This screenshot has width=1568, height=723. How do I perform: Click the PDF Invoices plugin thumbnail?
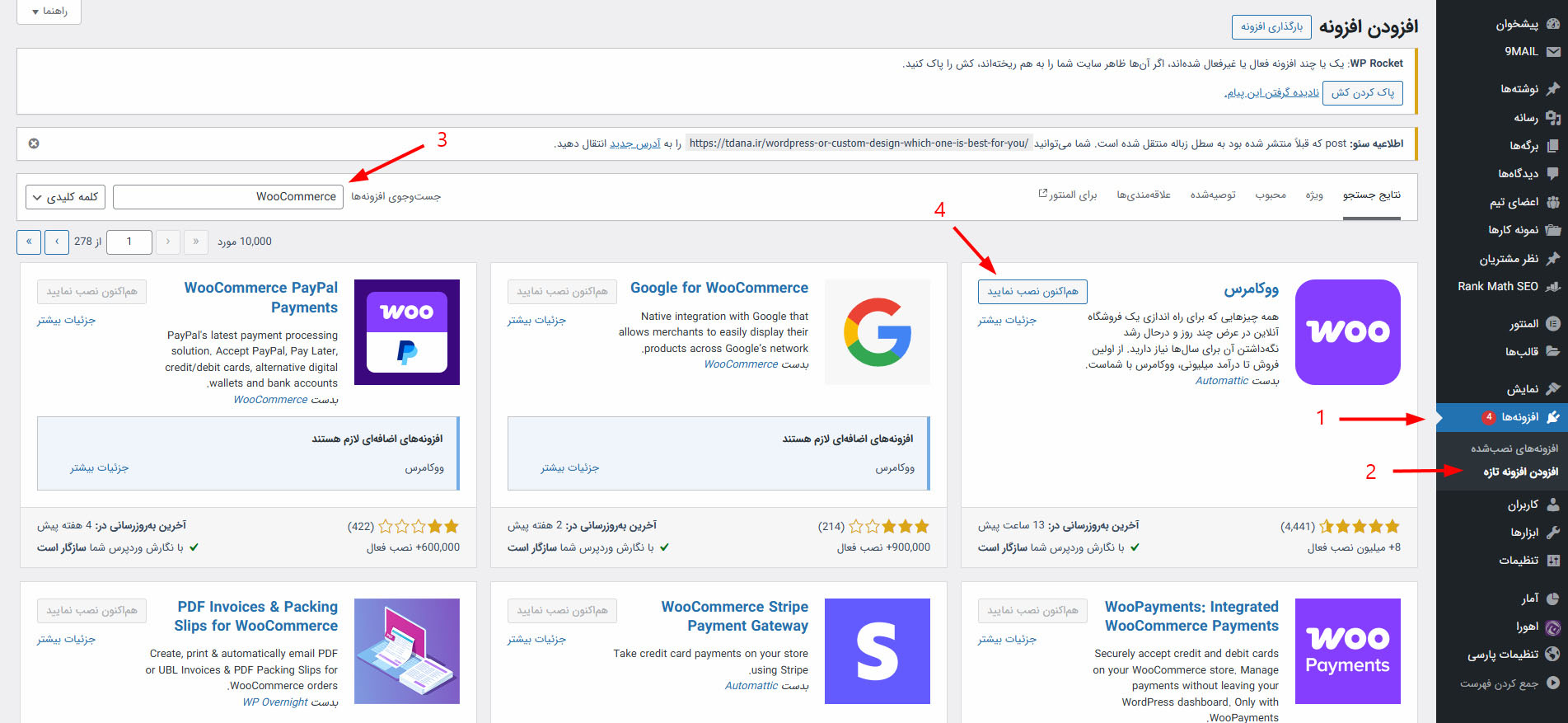point(407,651)
